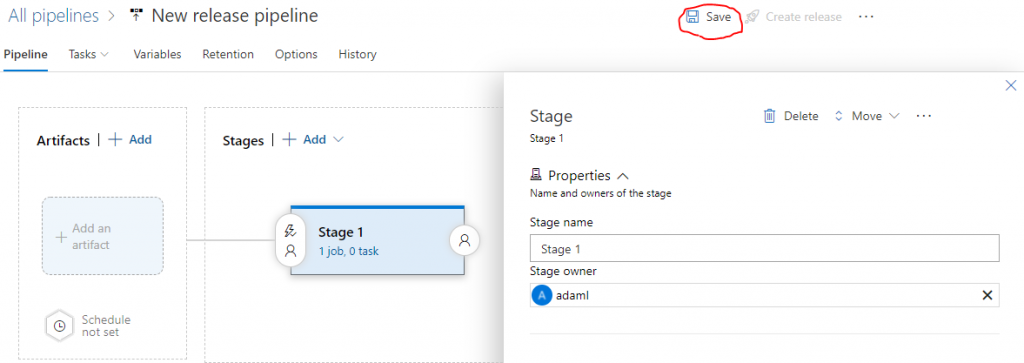Screen dimensions: 1024x363
Task: Open pre-deployment conditions icon on Stage 1
Action: [291, 240]
